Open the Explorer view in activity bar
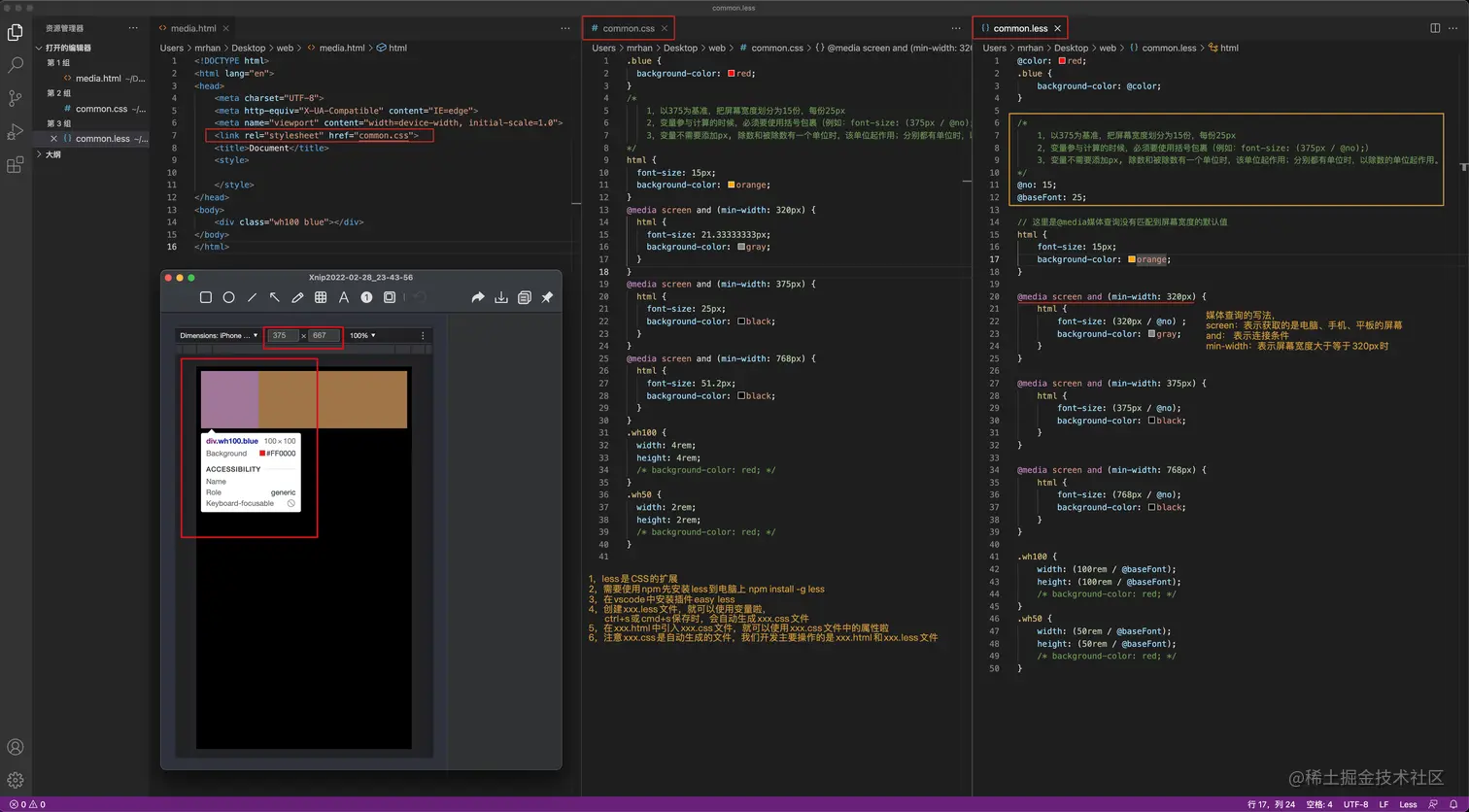This screenshot has width=1469, height=812. pos(16,32)
